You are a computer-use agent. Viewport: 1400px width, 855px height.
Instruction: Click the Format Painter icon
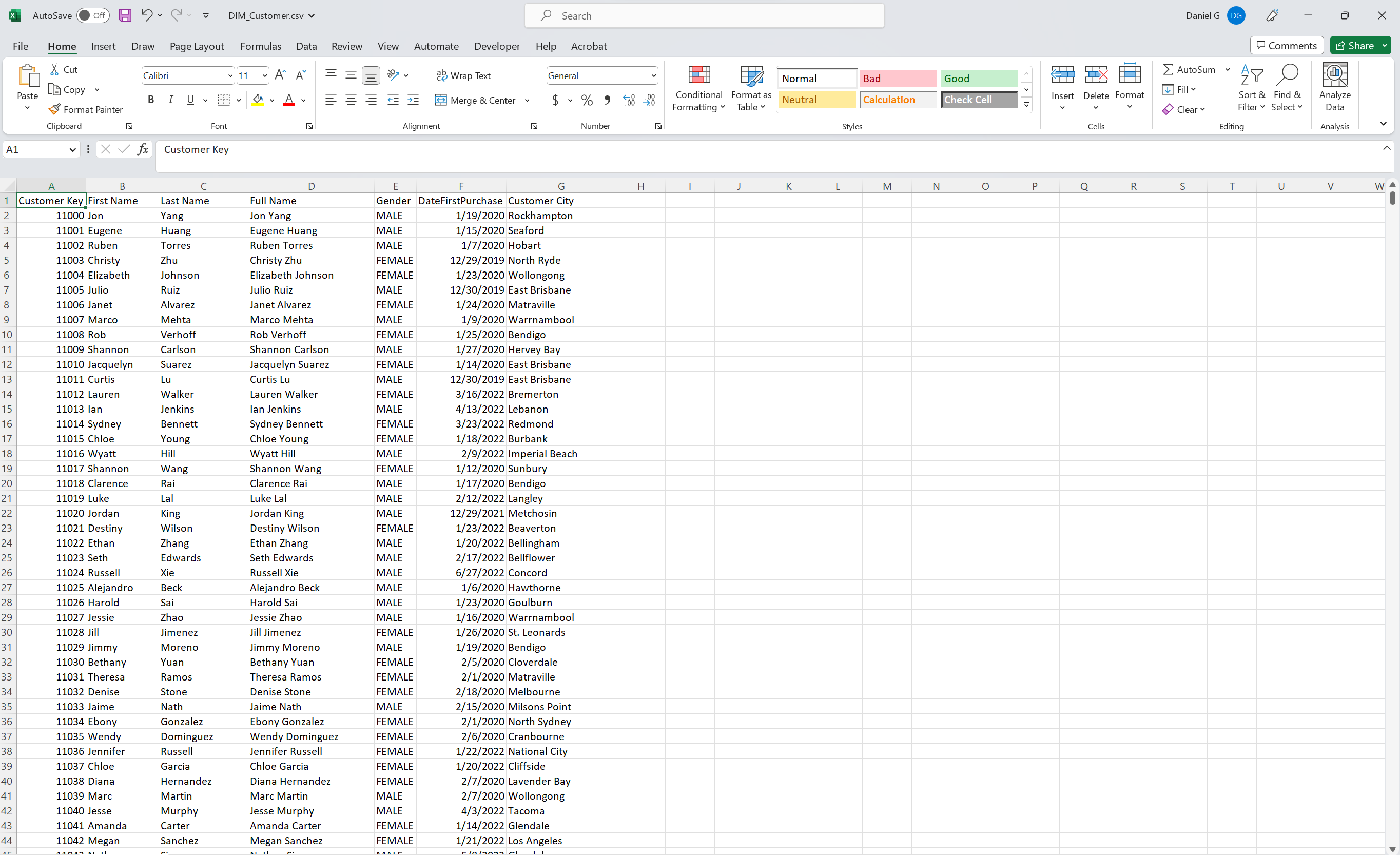pyautogui.click(x=54, y=109)
